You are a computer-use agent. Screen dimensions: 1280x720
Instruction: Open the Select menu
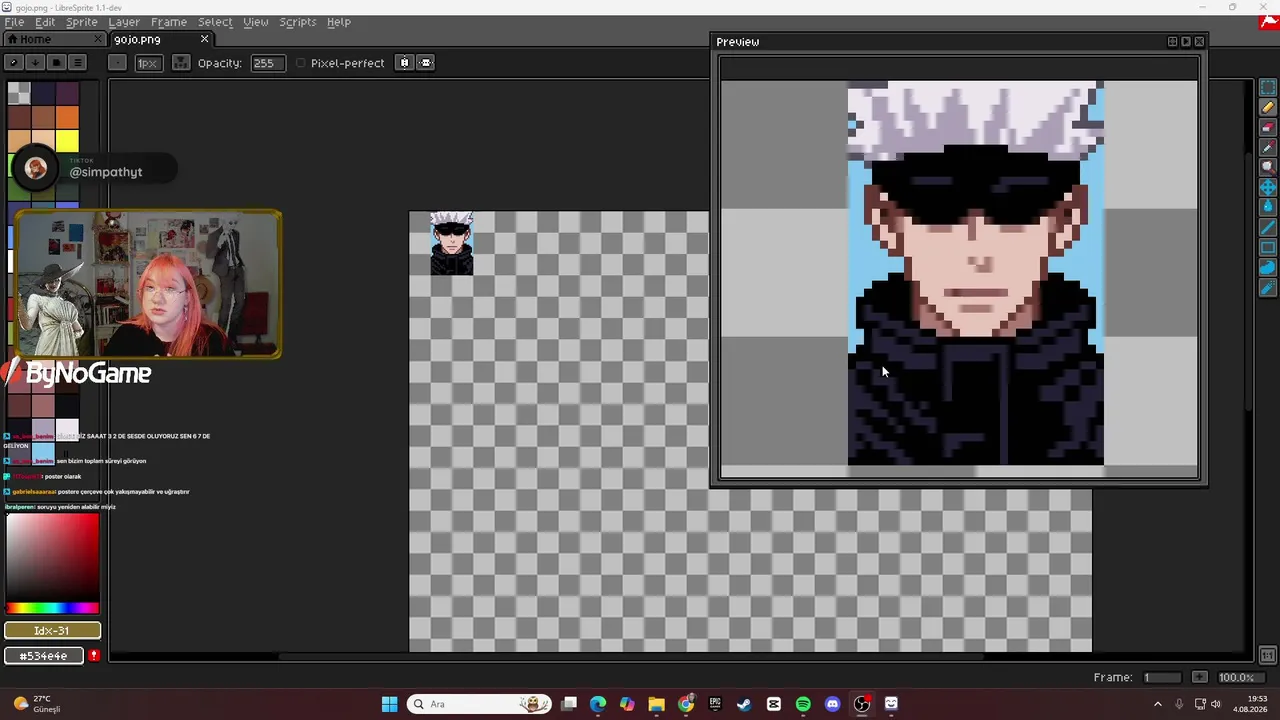point(215,22)
